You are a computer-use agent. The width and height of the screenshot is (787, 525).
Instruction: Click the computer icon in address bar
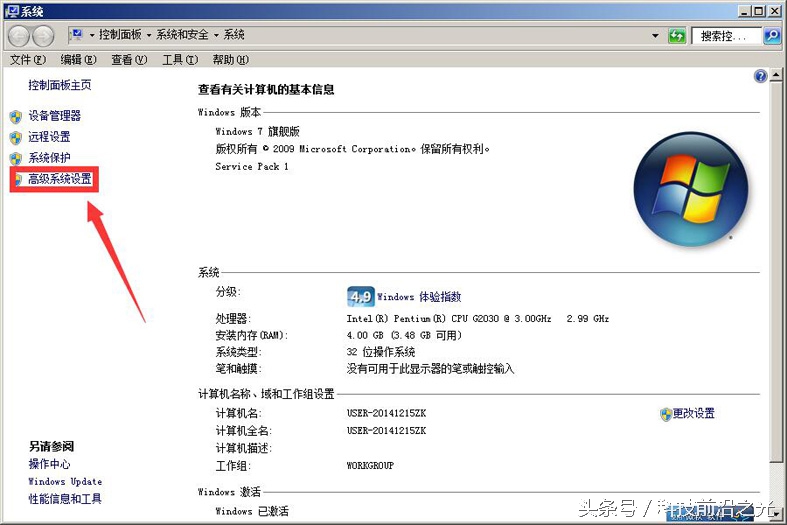pos(77,35)
